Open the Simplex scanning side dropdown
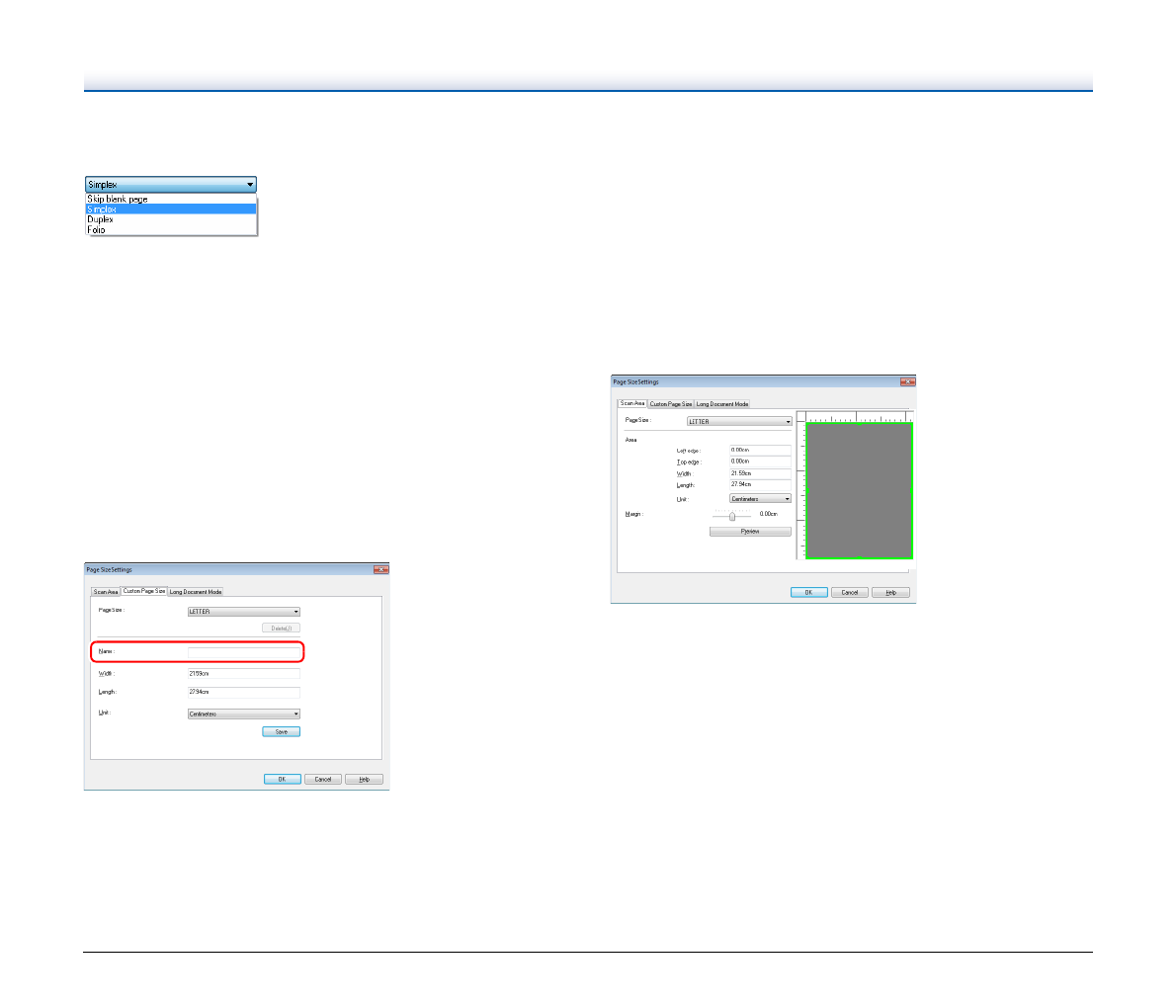Screen dimensions: 1176x1008 (x=170, y=185)
